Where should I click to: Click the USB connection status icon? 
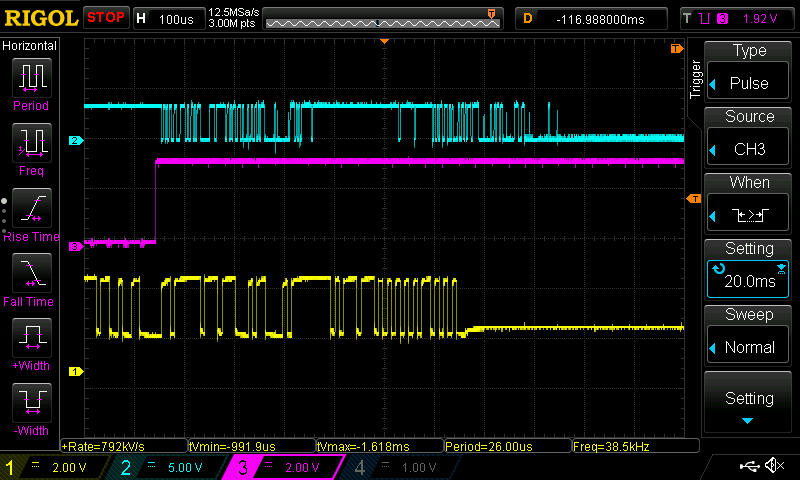[750, 466]
